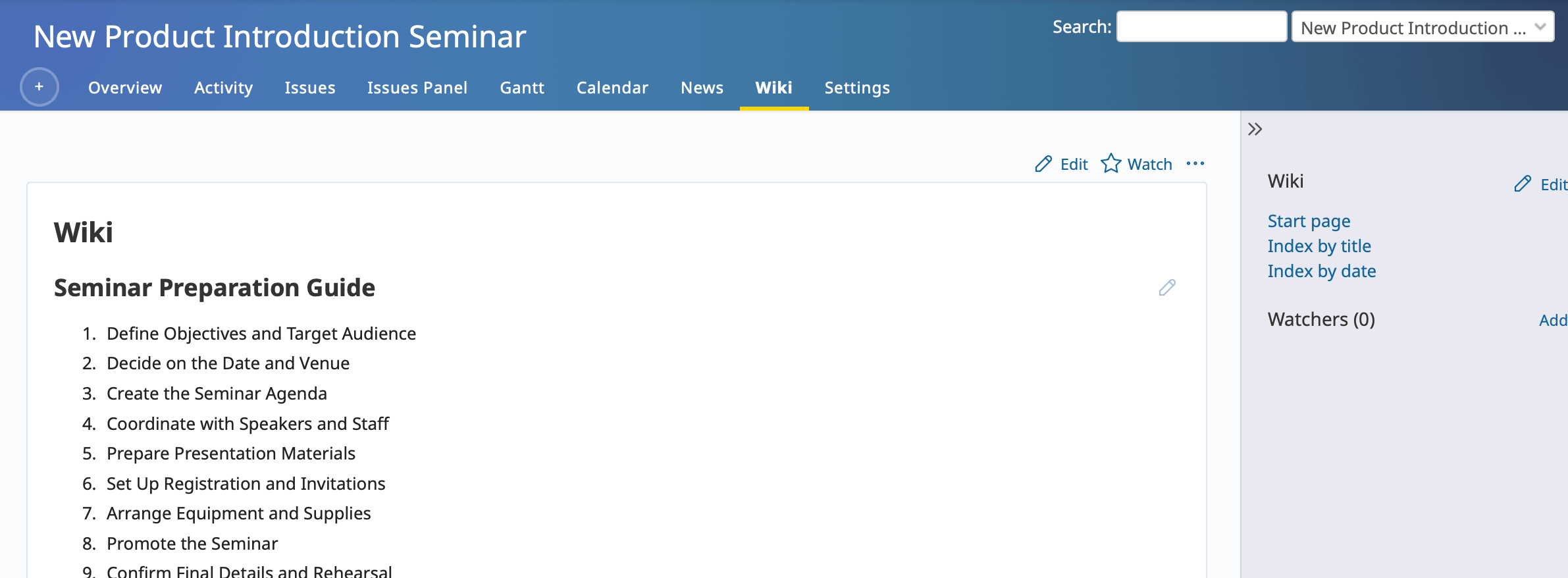This screenshot has width=1568, height=578.
Task: Click the pencil icon beside Seminar Preparation Guide
Action: pyautogui.click(x=1167, y=288)
